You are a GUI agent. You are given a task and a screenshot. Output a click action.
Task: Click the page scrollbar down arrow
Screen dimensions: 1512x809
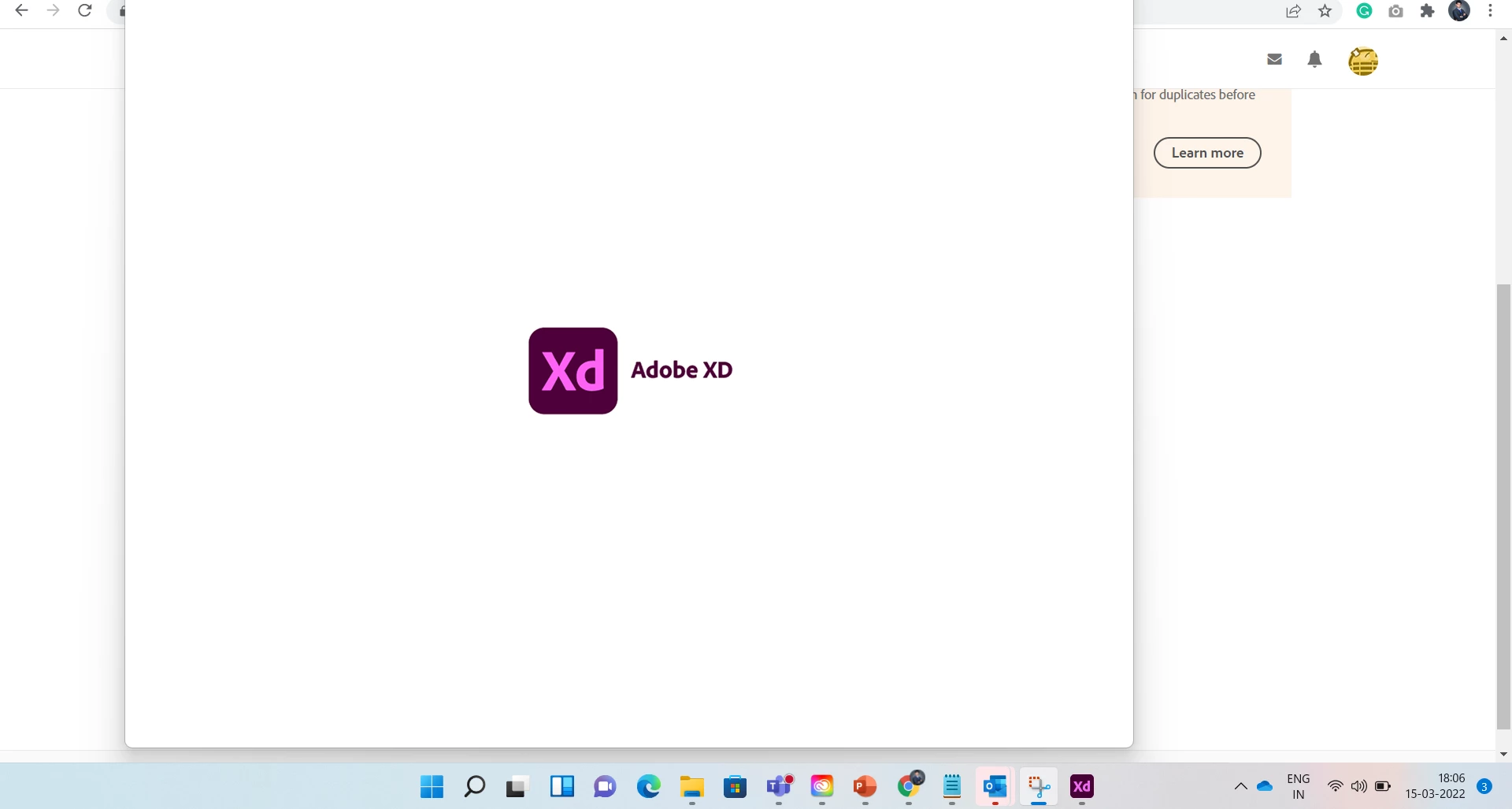pyautogui.click(x=1503, y=754)
